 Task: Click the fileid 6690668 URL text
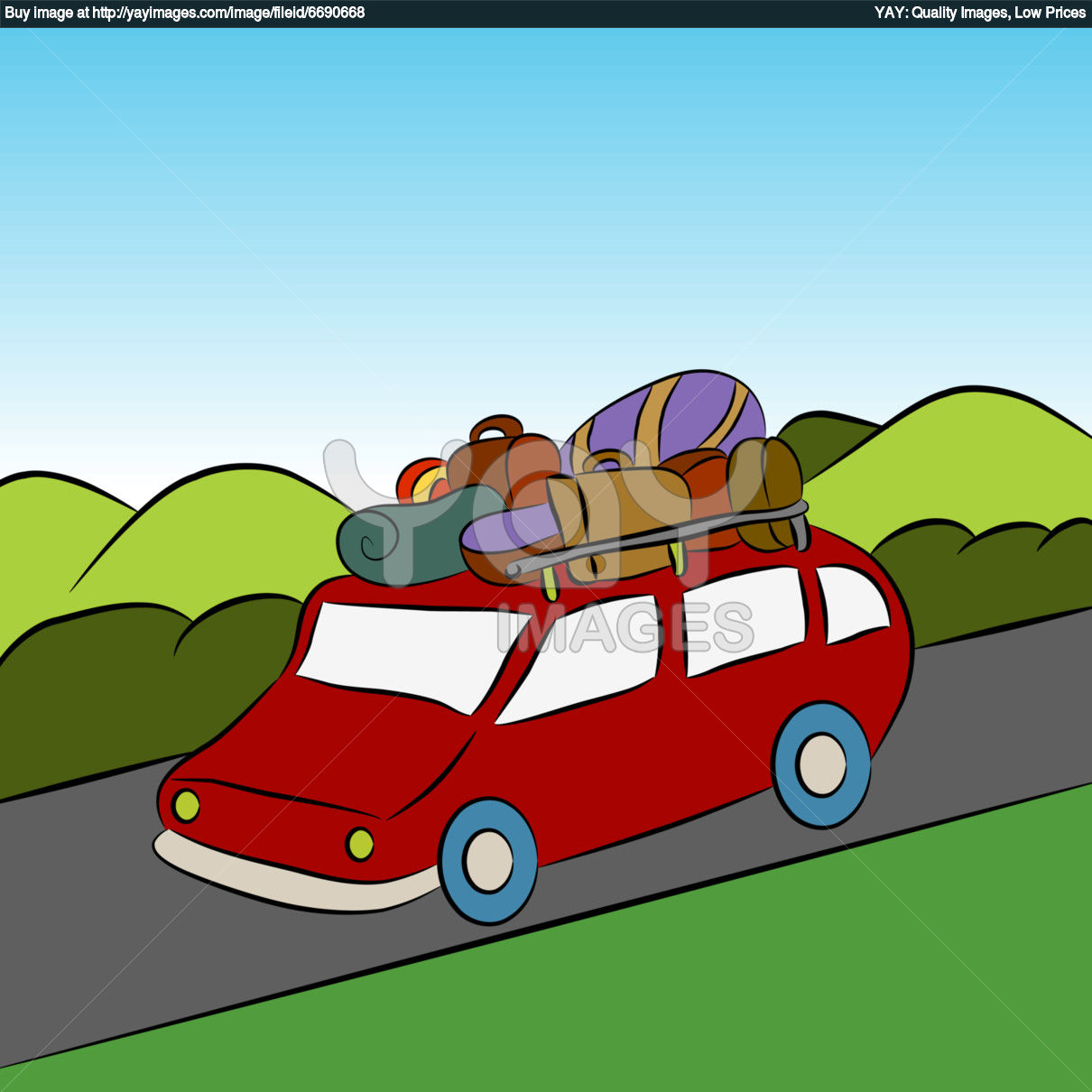pos(226,14)
